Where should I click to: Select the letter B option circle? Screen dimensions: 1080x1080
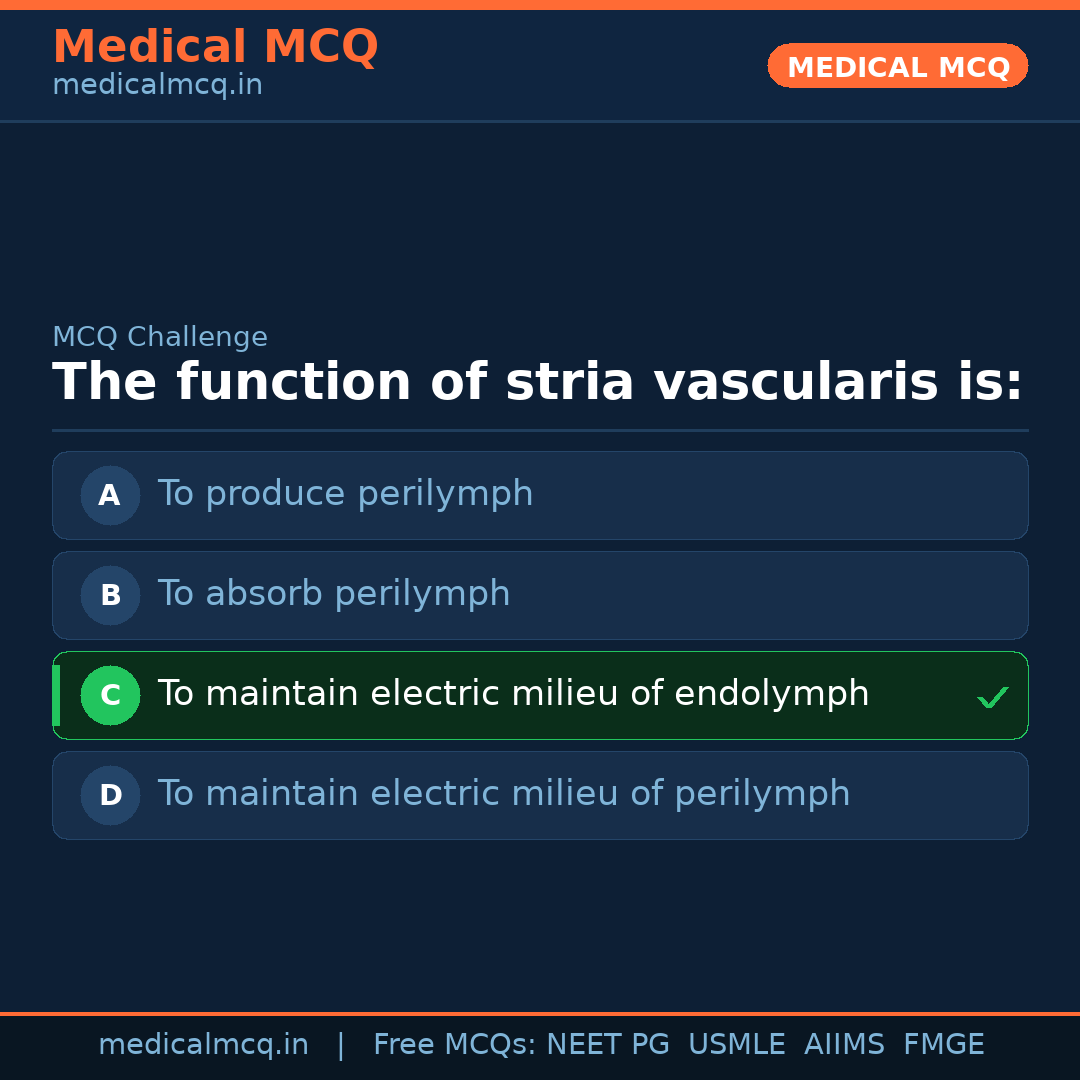click(x=110, y=595)
